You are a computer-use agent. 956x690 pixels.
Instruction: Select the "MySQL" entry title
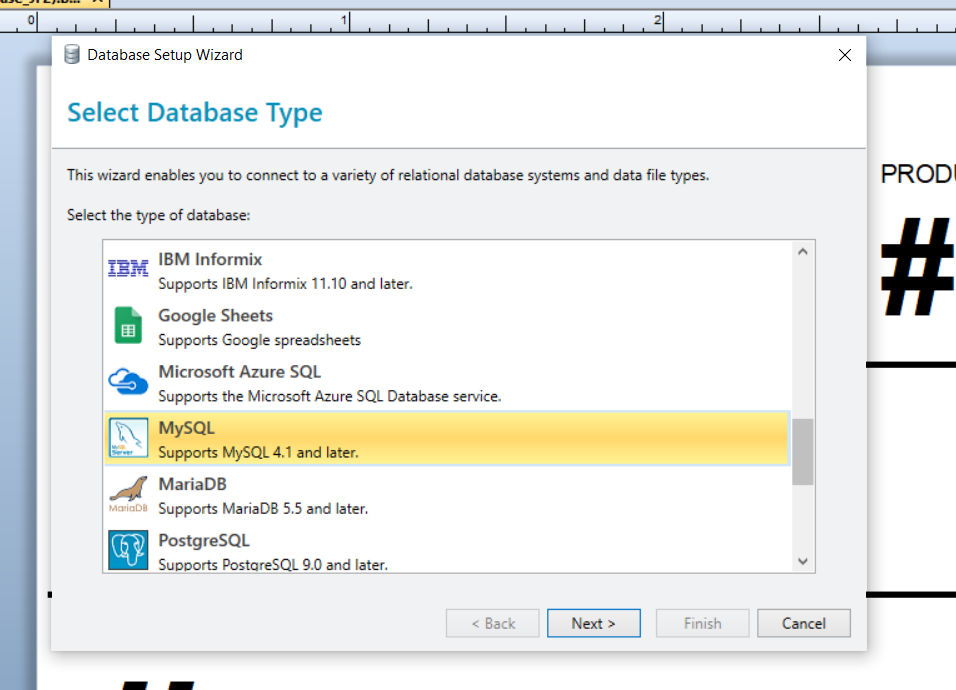[x=187, y=428]
